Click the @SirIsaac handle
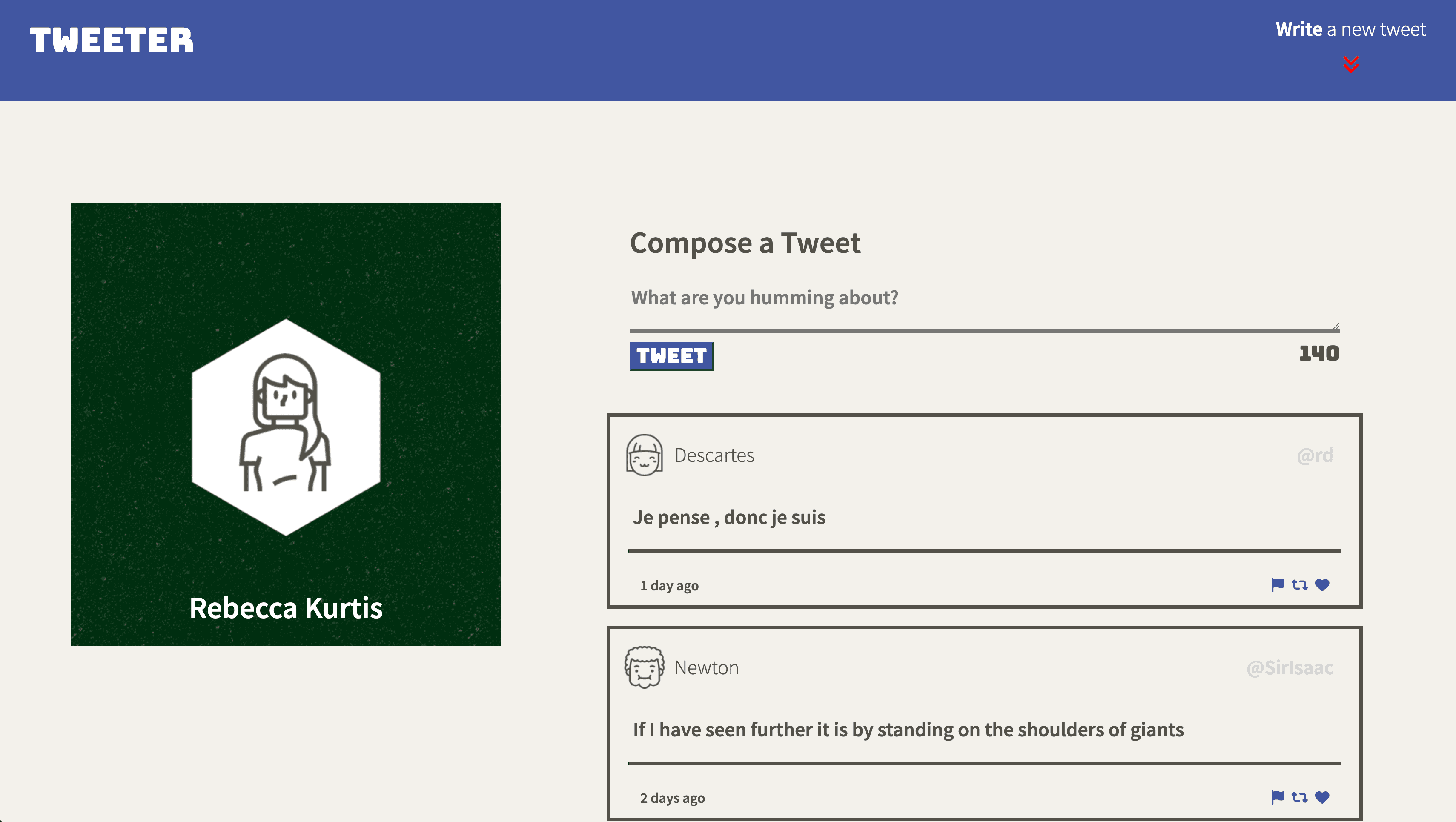Screen dimensions: 1456x822 (1290, 667)
